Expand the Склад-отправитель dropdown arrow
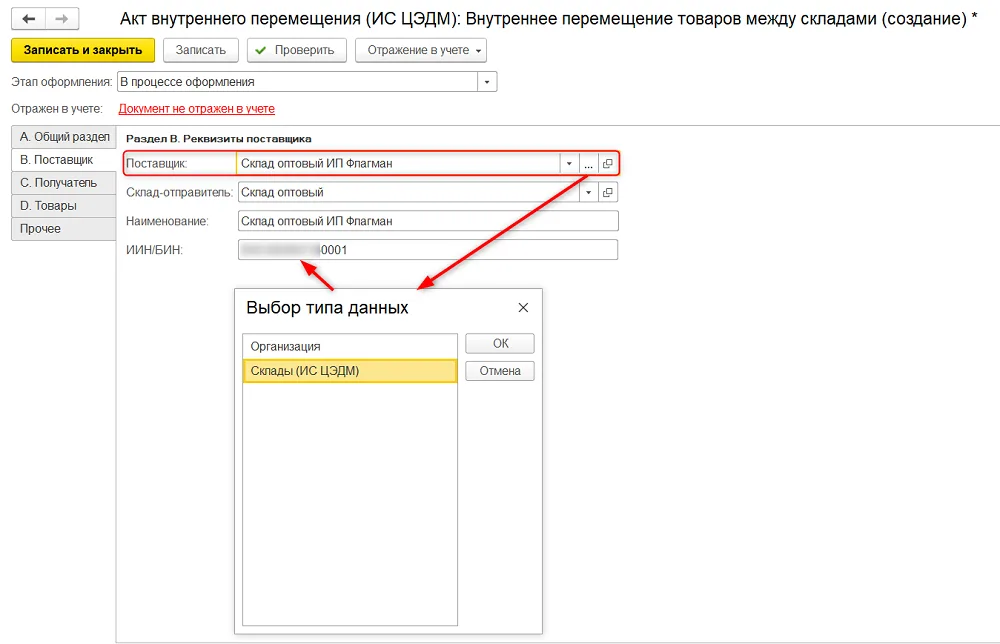The height and width of the screenshot is (644, 1000). pos(588,193)
